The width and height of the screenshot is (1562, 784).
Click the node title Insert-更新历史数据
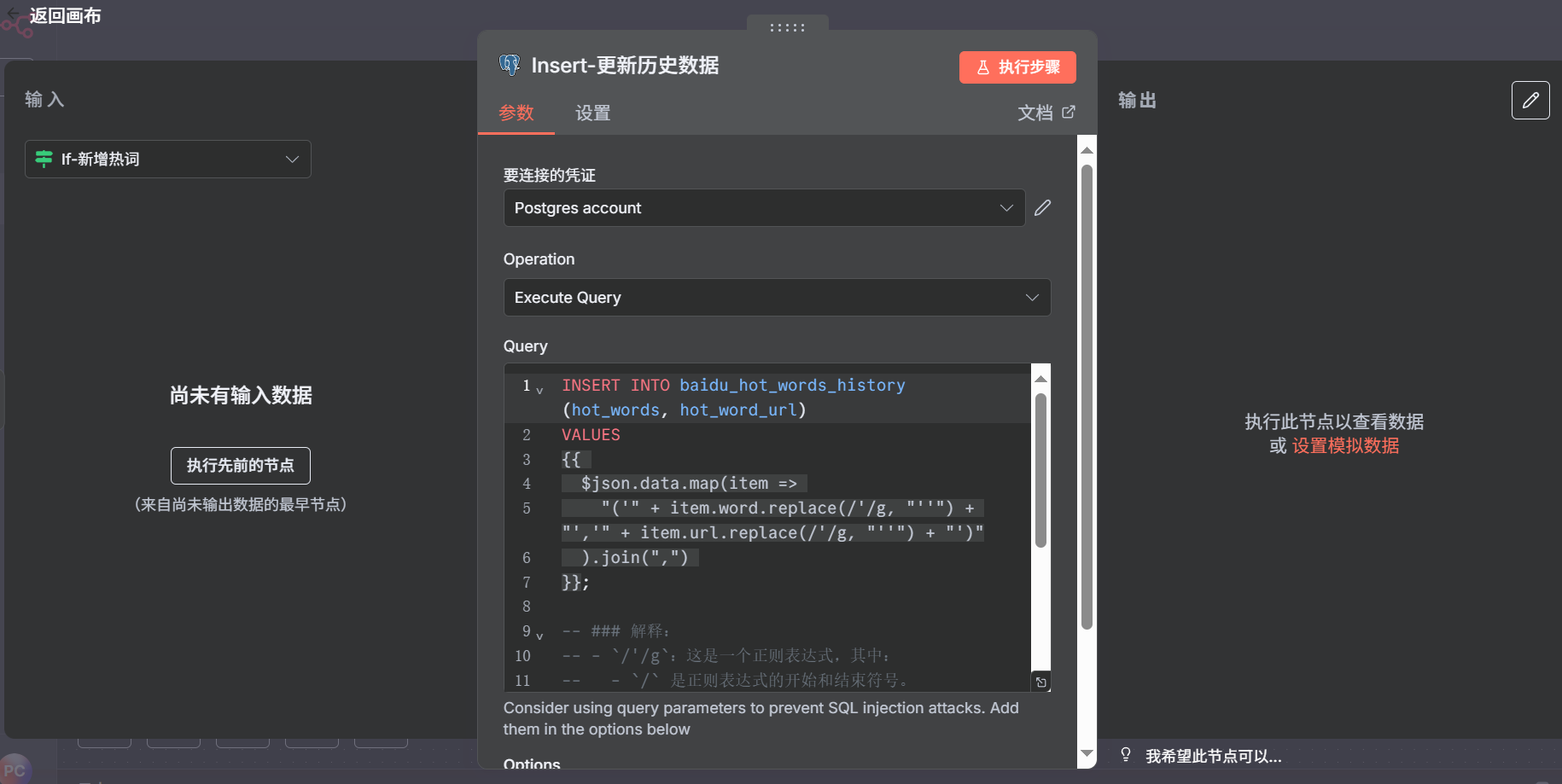[x=625, y=66]
